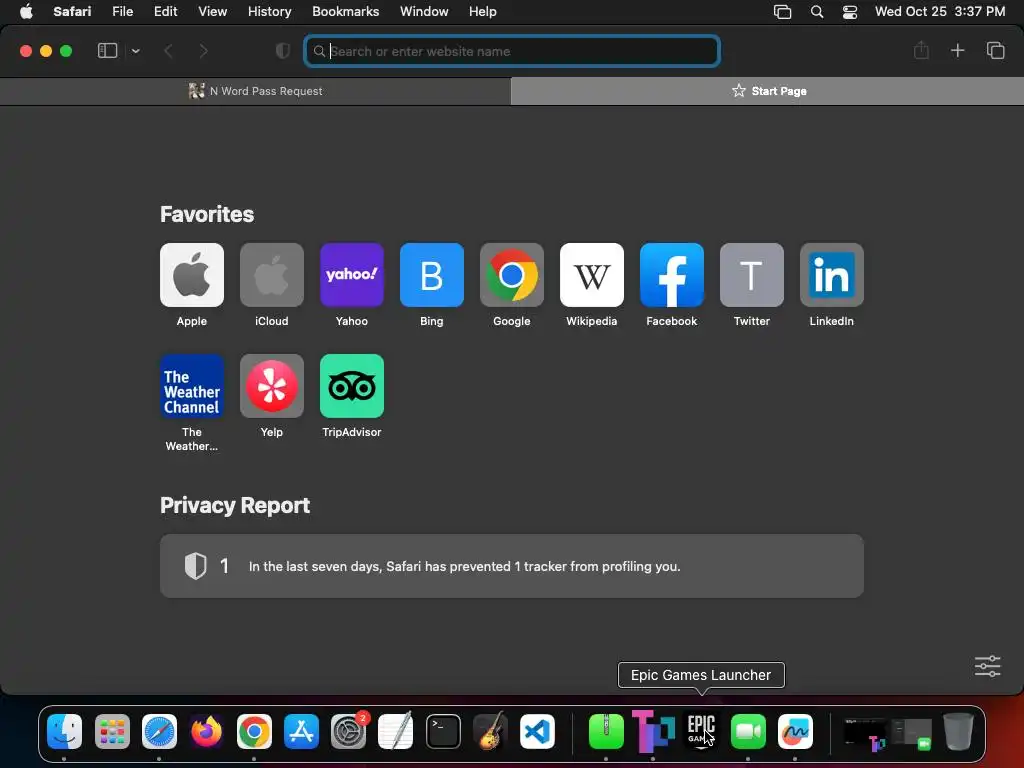Open the Bing favorite tile
The image size is (1024, 768).
432,275
